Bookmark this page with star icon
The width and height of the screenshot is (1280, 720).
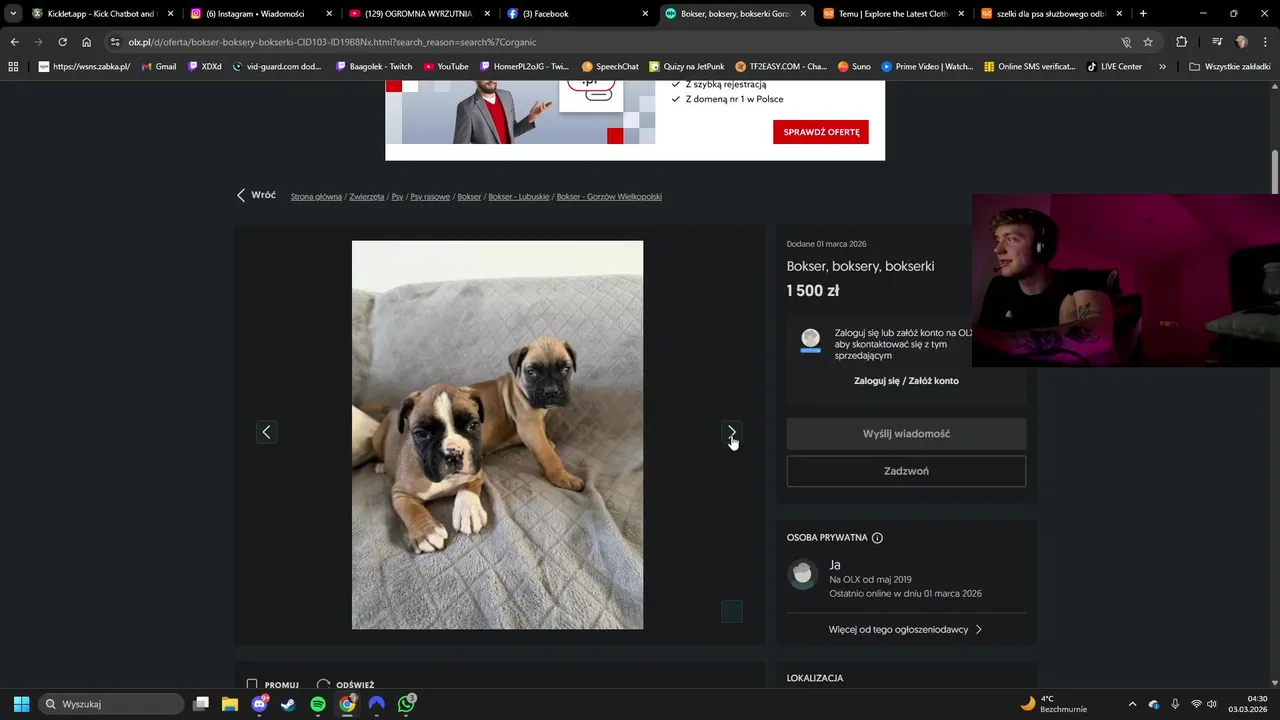pyautogui.click(x=1148, y=42)
